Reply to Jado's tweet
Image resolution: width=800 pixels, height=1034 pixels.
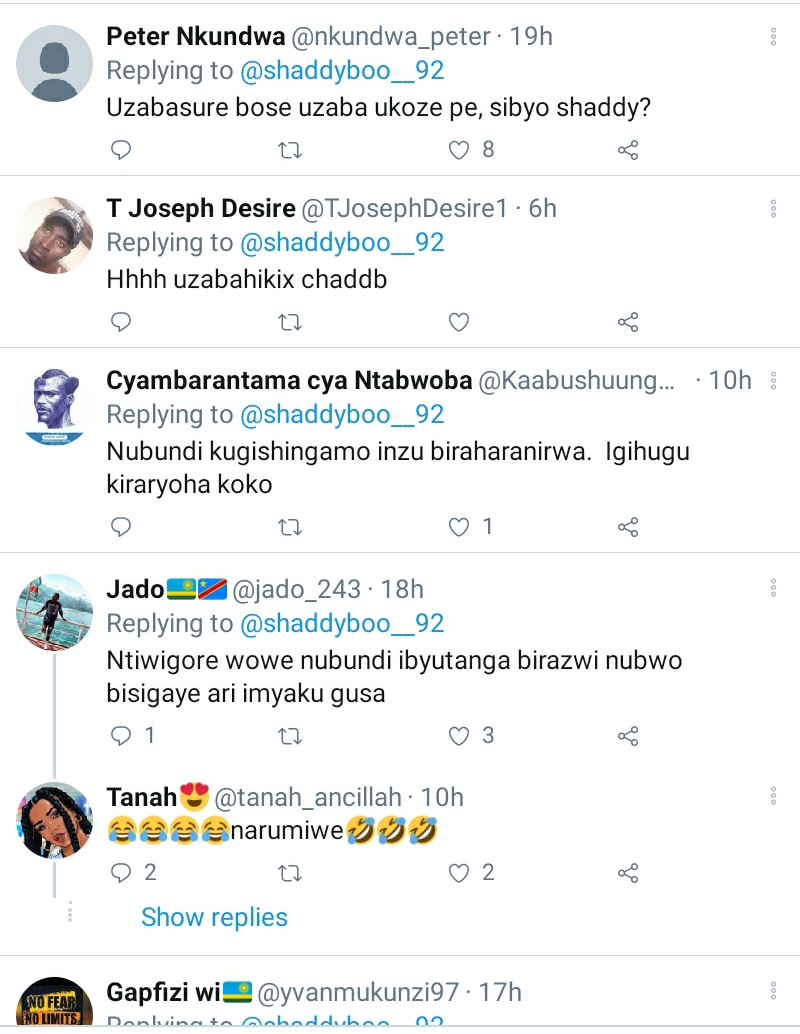pyautogui.click(x=121, y=736)
